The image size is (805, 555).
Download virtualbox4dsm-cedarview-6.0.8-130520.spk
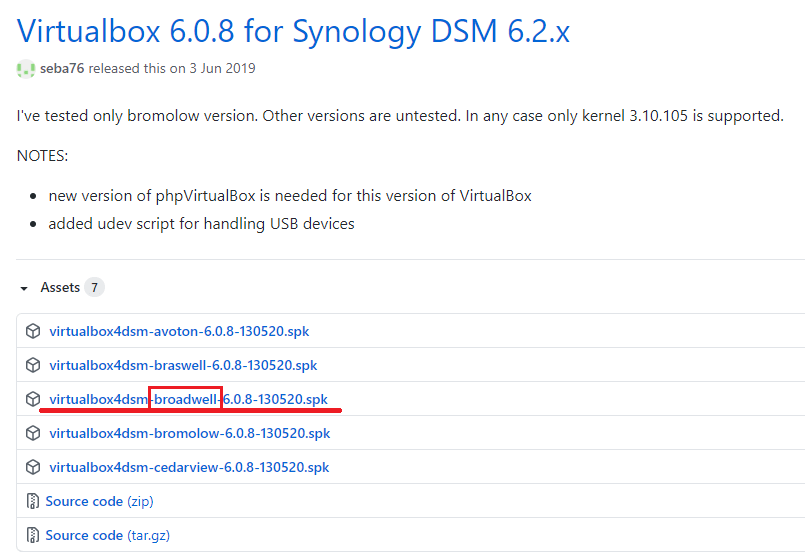(x=189, y=467)
